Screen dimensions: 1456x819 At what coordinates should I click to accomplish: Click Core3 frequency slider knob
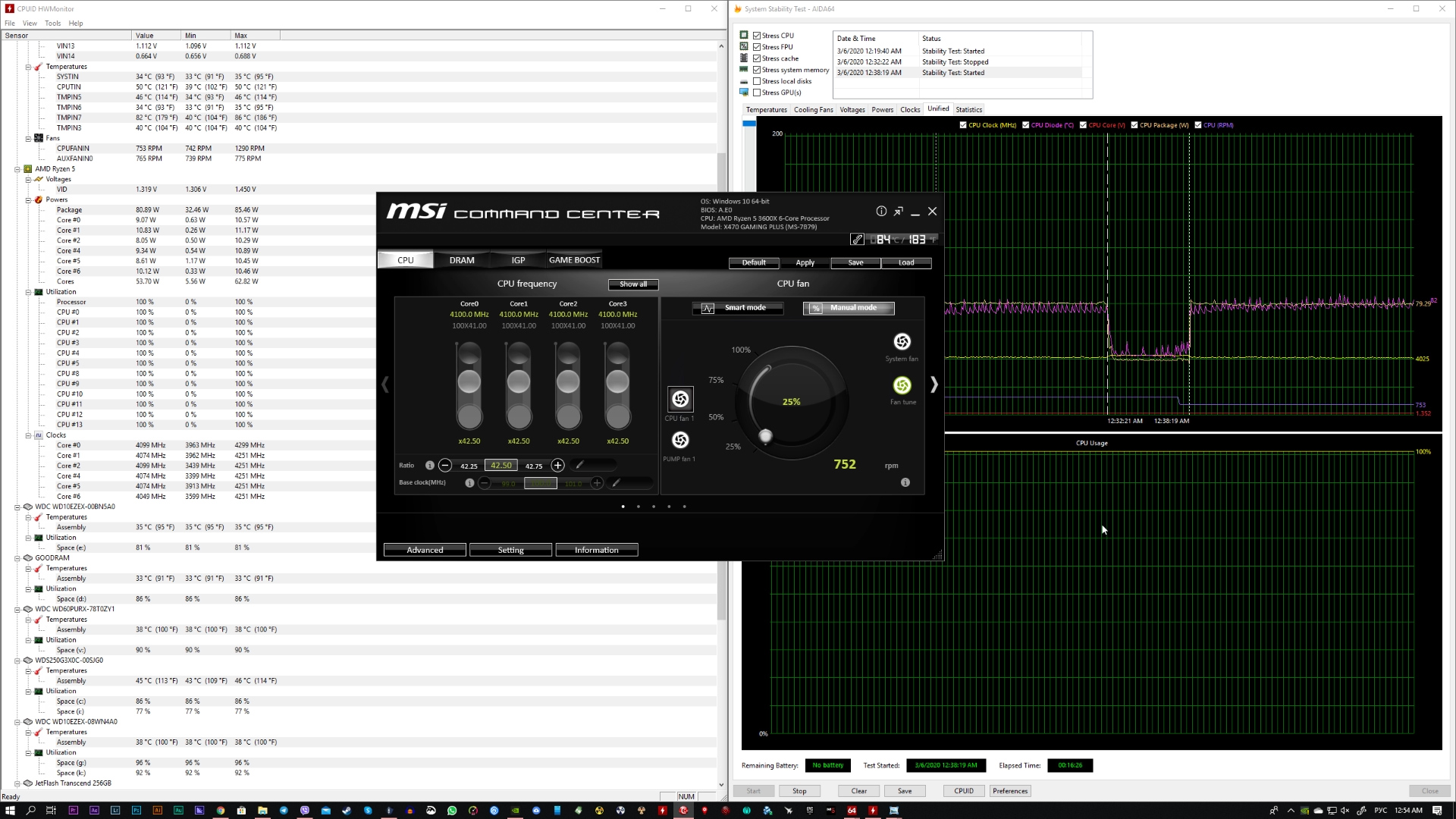[x=618, y=381]
